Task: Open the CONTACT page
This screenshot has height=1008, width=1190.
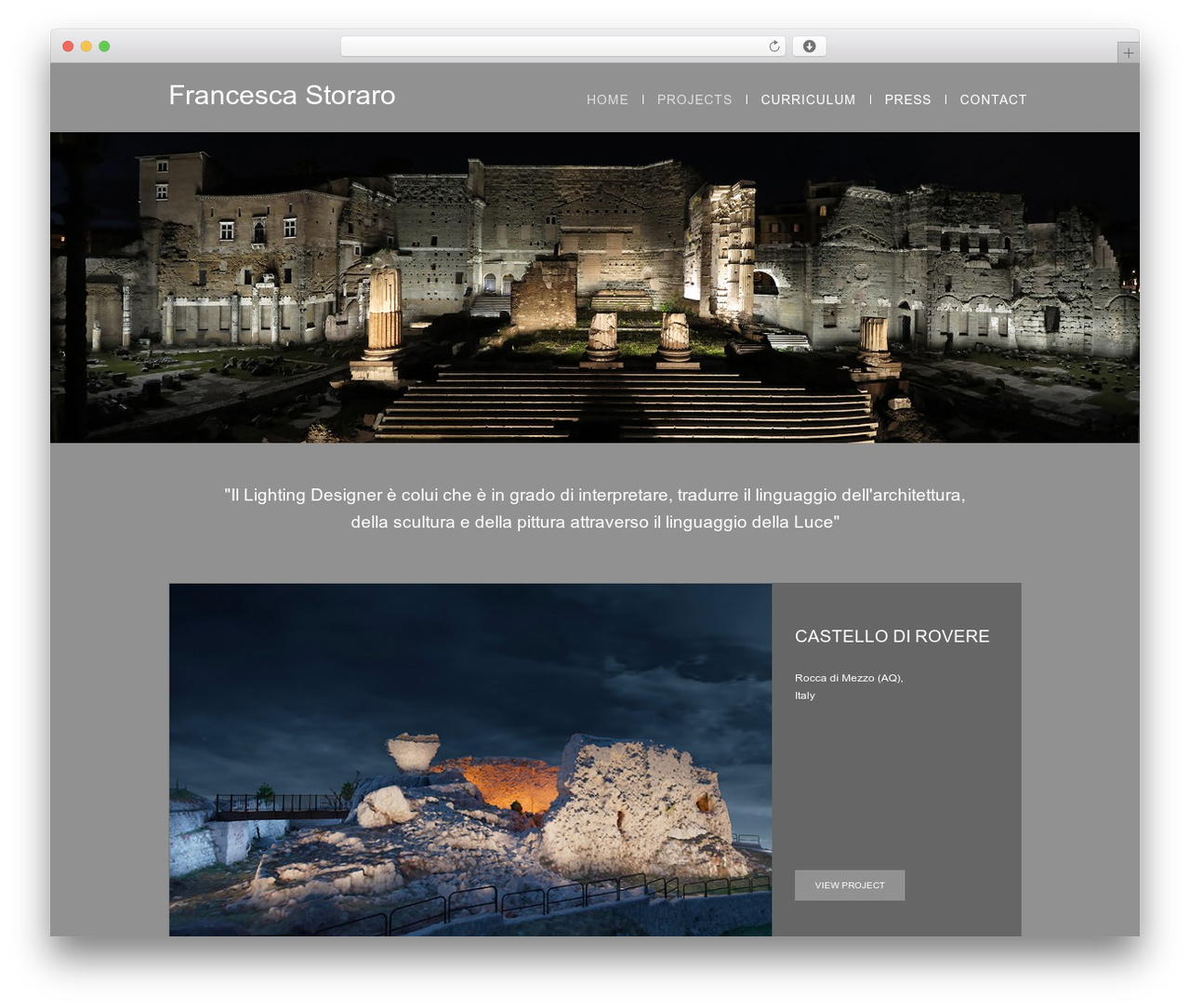Action: (993, 99)
